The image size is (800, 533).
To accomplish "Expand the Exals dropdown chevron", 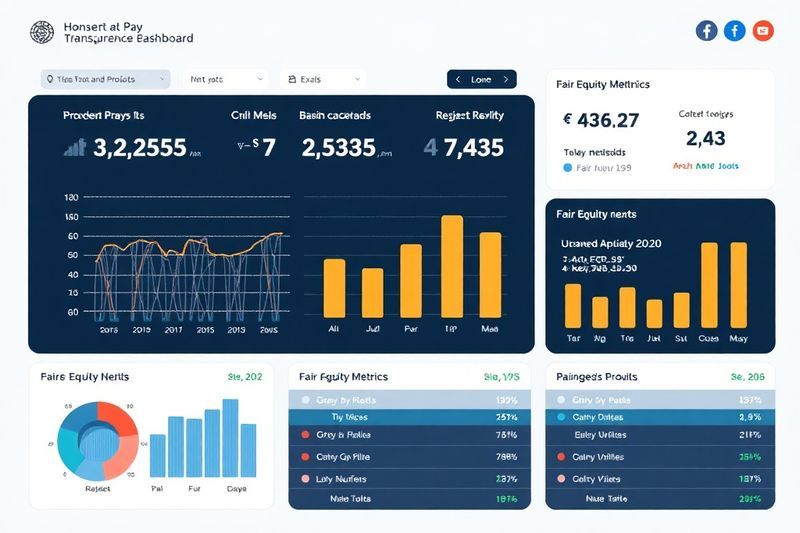I will point(356,78).
